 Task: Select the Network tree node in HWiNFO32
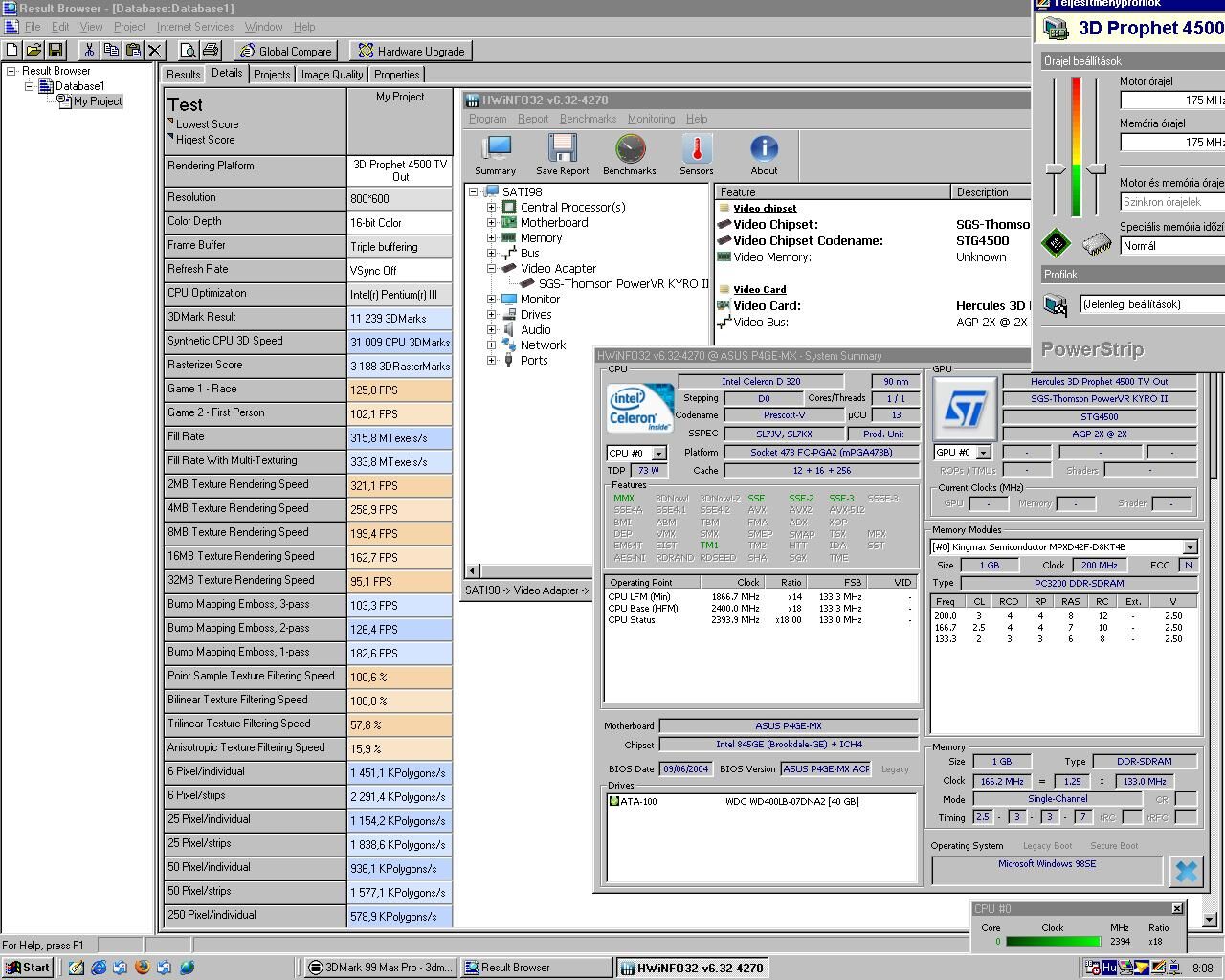543,345
